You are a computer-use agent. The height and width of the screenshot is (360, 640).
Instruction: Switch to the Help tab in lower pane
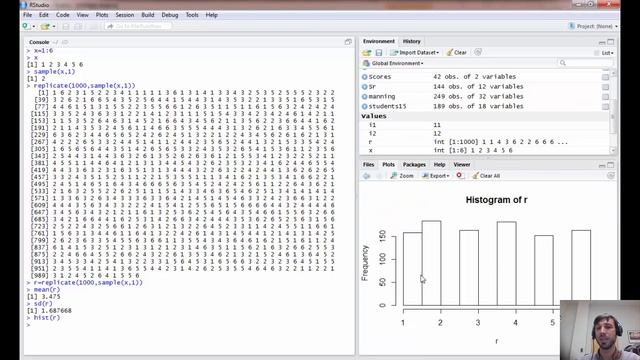(439, 164)
